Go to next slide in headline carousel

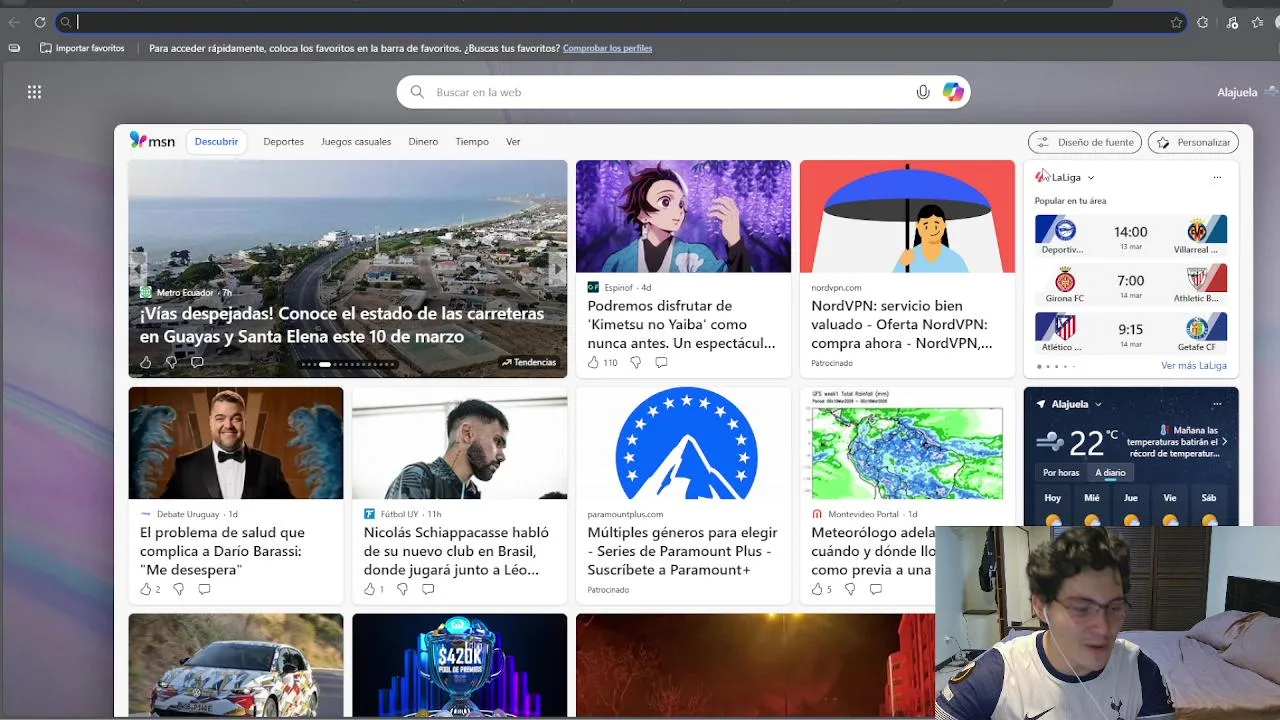point(557,269)
